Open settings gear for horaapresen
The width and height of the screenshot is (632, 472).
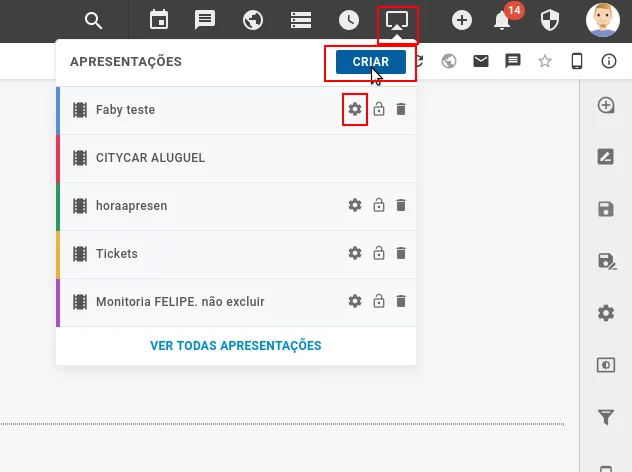point(355,205)
